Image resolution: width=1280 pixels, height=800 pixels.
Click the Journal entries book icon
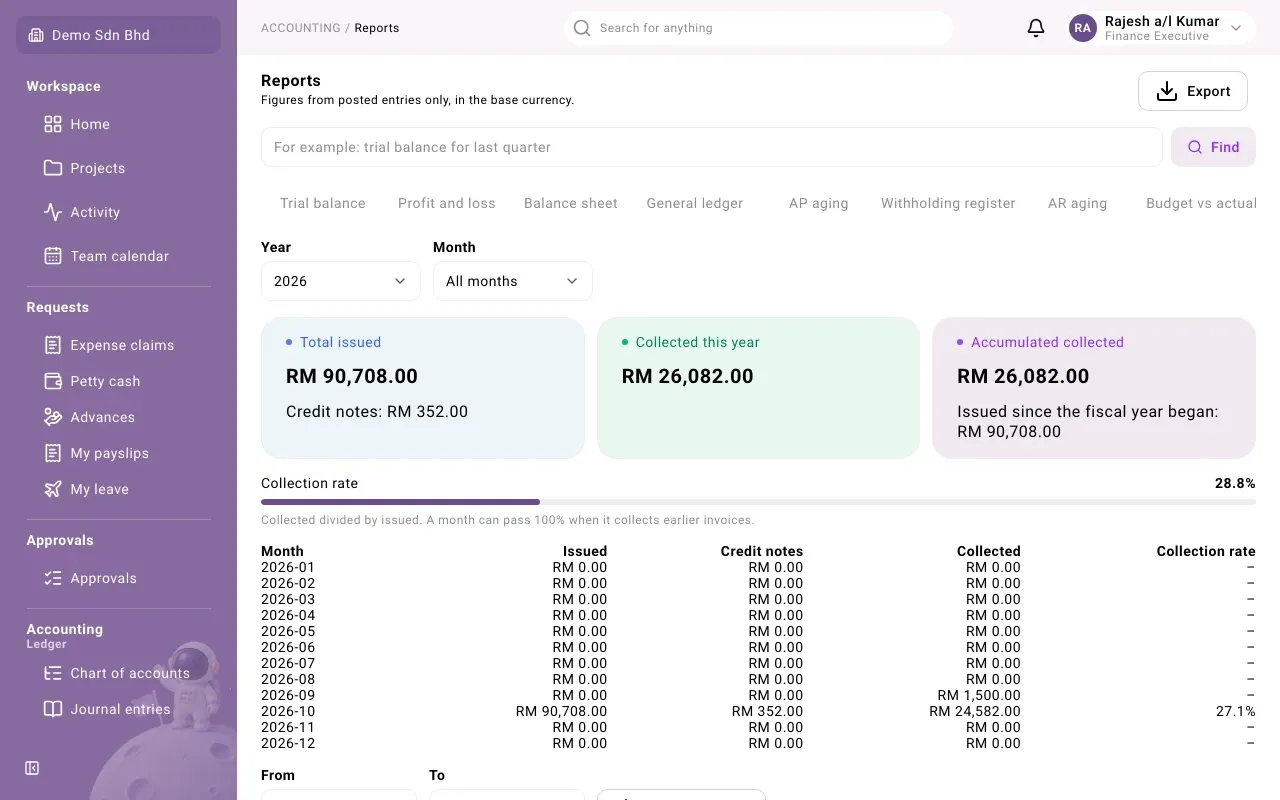[53, 709]
